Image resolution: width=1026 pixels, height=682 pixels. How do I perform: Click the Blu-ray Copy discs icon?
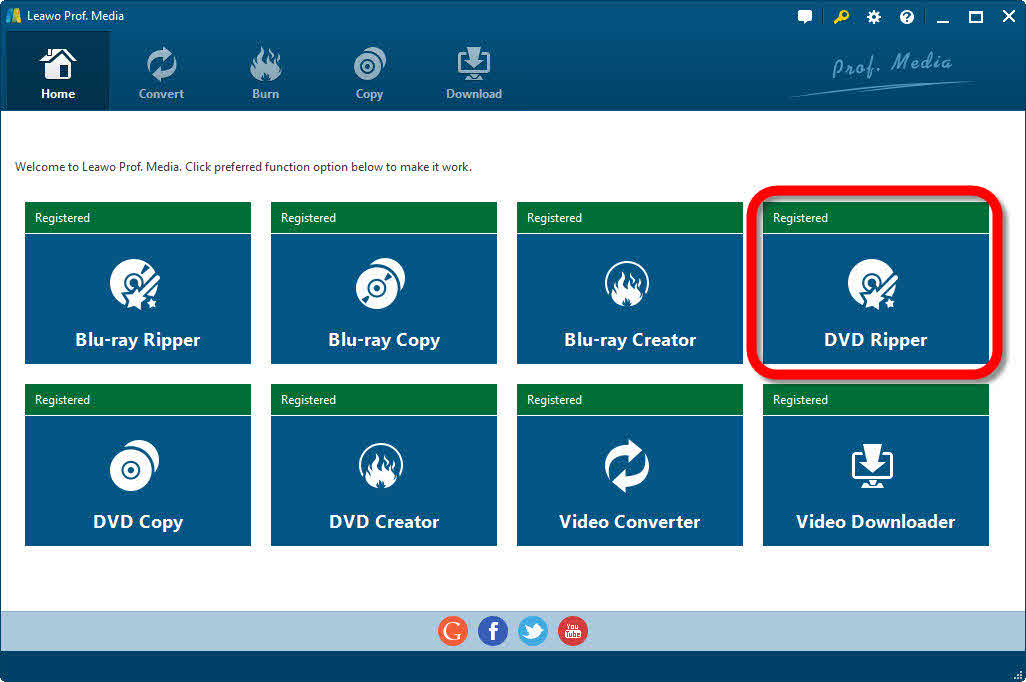click(x=381, y=283)
